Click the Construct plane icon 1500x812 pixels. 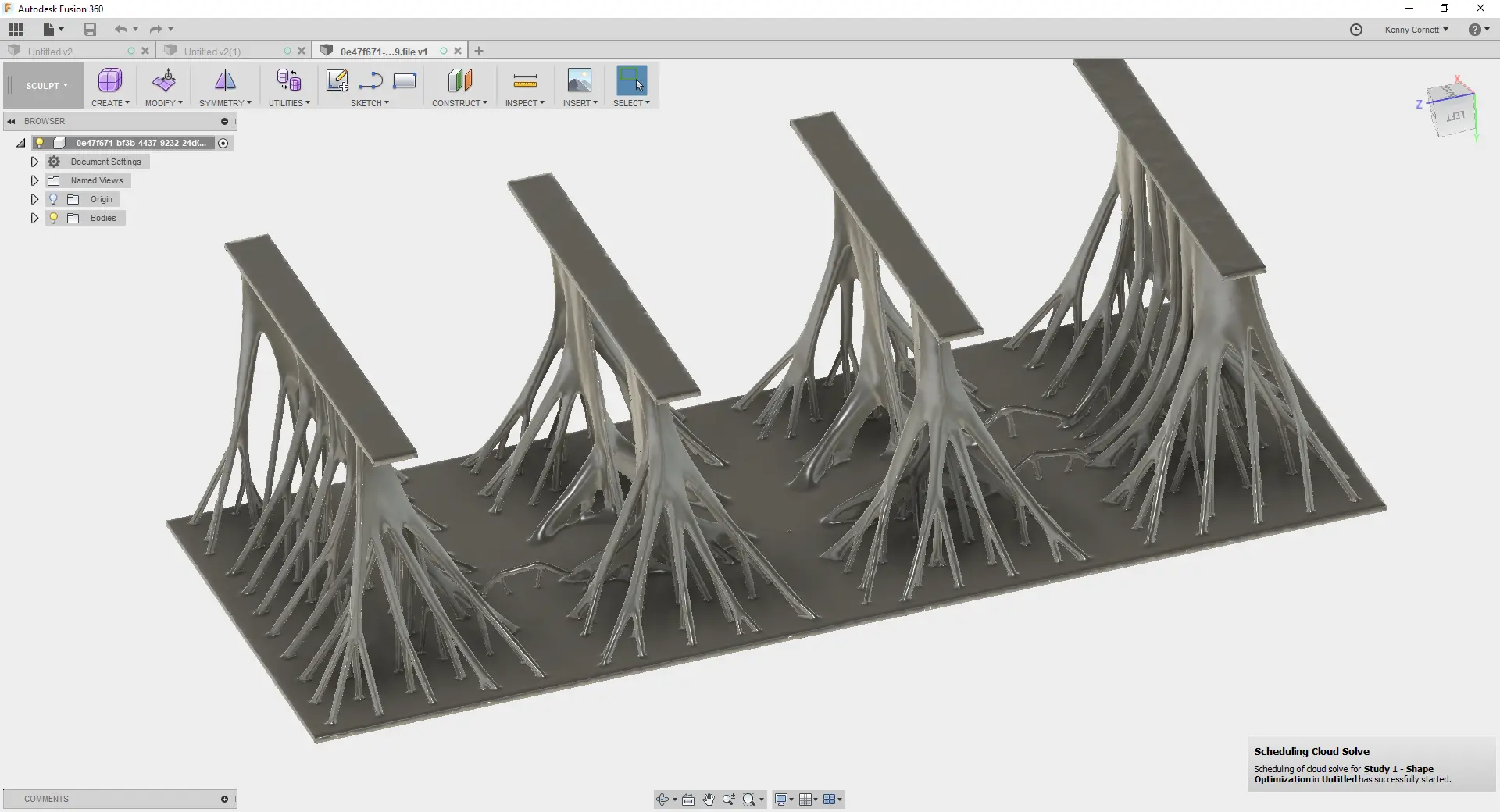tap(459, 80)
